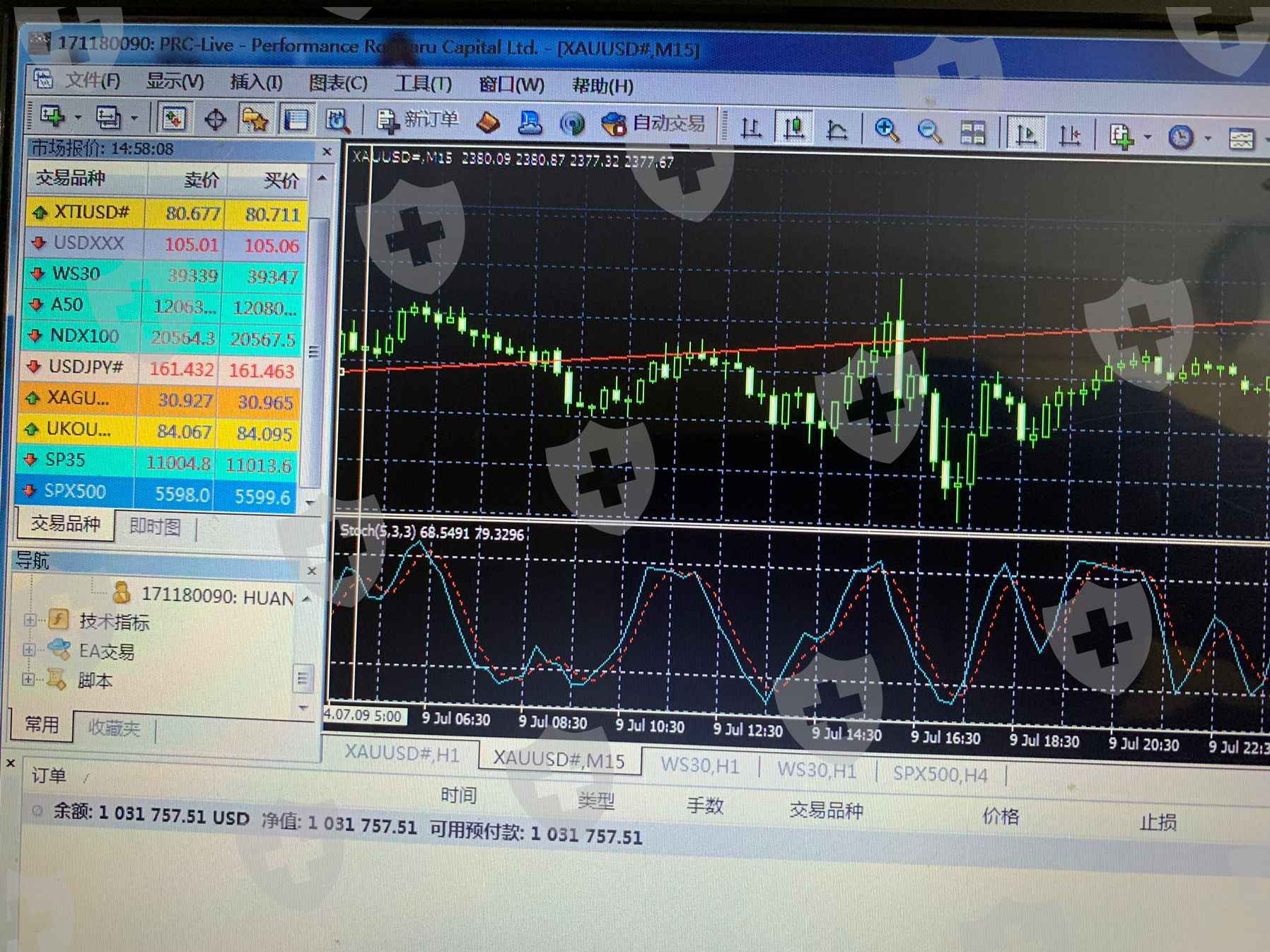Switch chart to candlestick display
This screenshot has width=1270, height=952.
793,128
